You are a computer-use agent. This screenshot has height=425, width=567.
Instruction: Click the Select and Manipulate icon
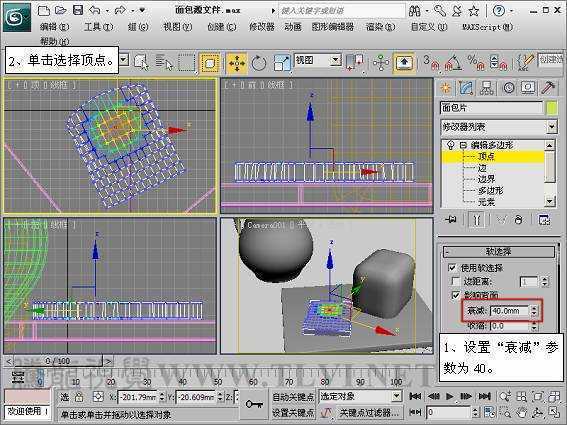pos(380,62)
